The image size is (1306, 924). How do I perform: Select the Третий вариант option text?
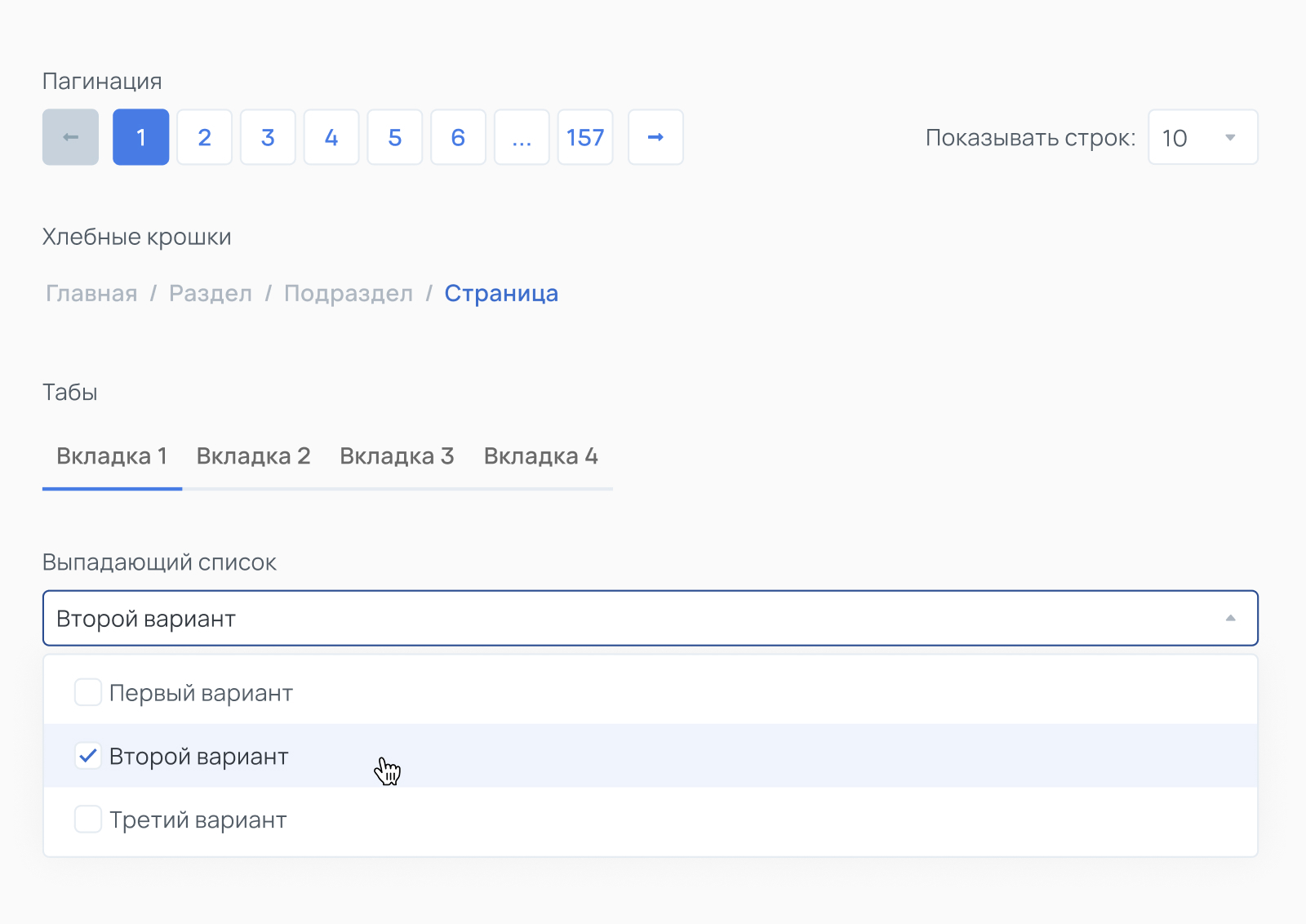[x=198, y=820]
